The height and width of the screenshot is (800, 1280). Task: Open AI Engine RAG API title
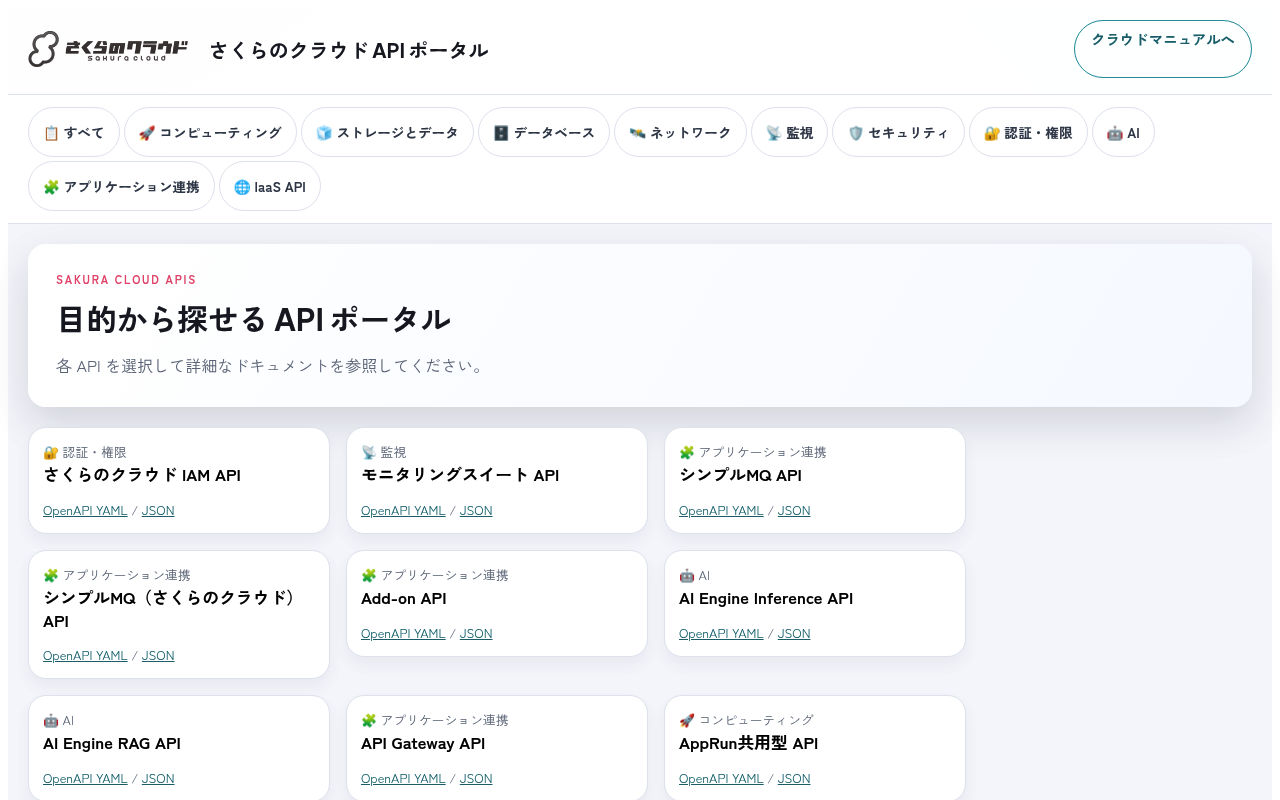tap(112, 743)
